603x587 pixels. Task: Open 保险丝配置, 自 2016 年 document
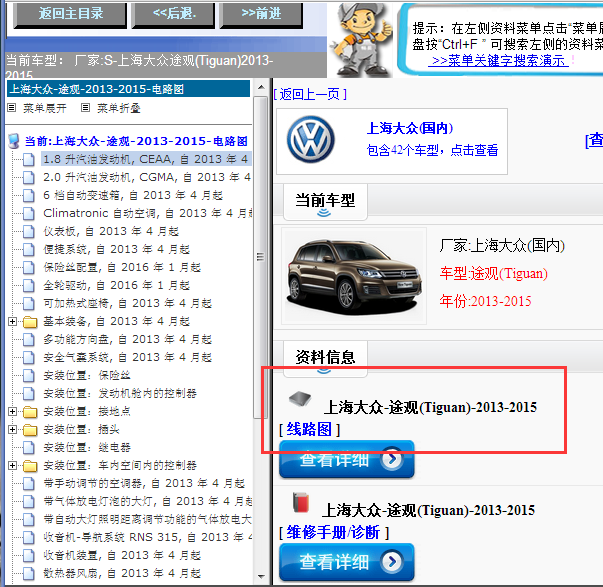click(x=122, y=267)
